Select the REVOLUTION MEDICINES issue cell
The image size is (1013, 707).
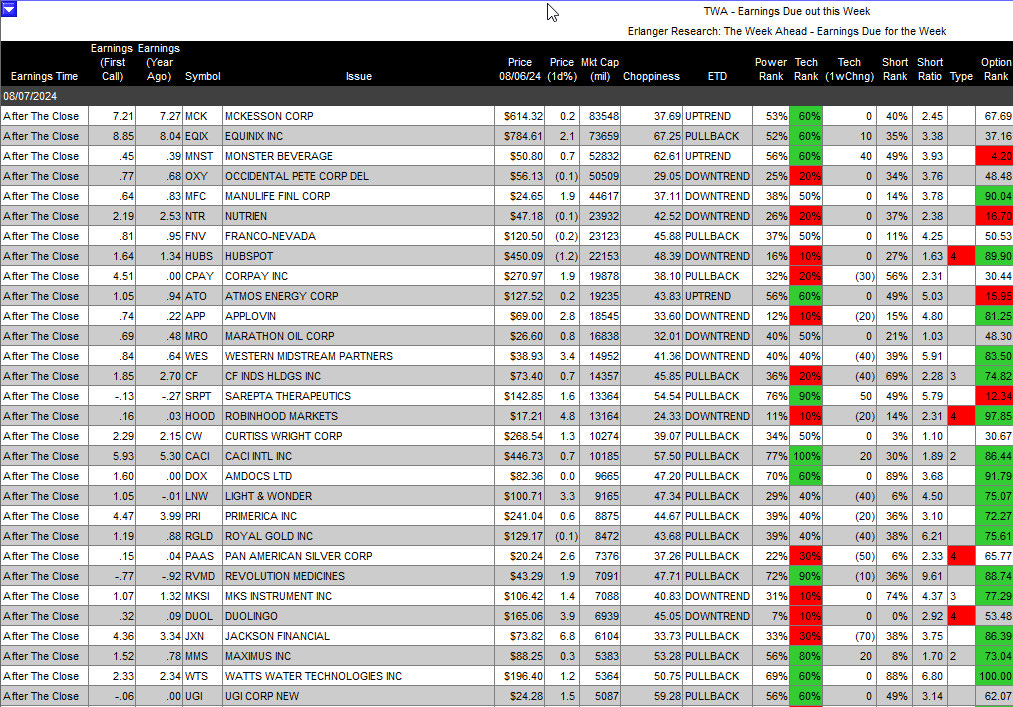pyautogui.click(x=359, y=577)
